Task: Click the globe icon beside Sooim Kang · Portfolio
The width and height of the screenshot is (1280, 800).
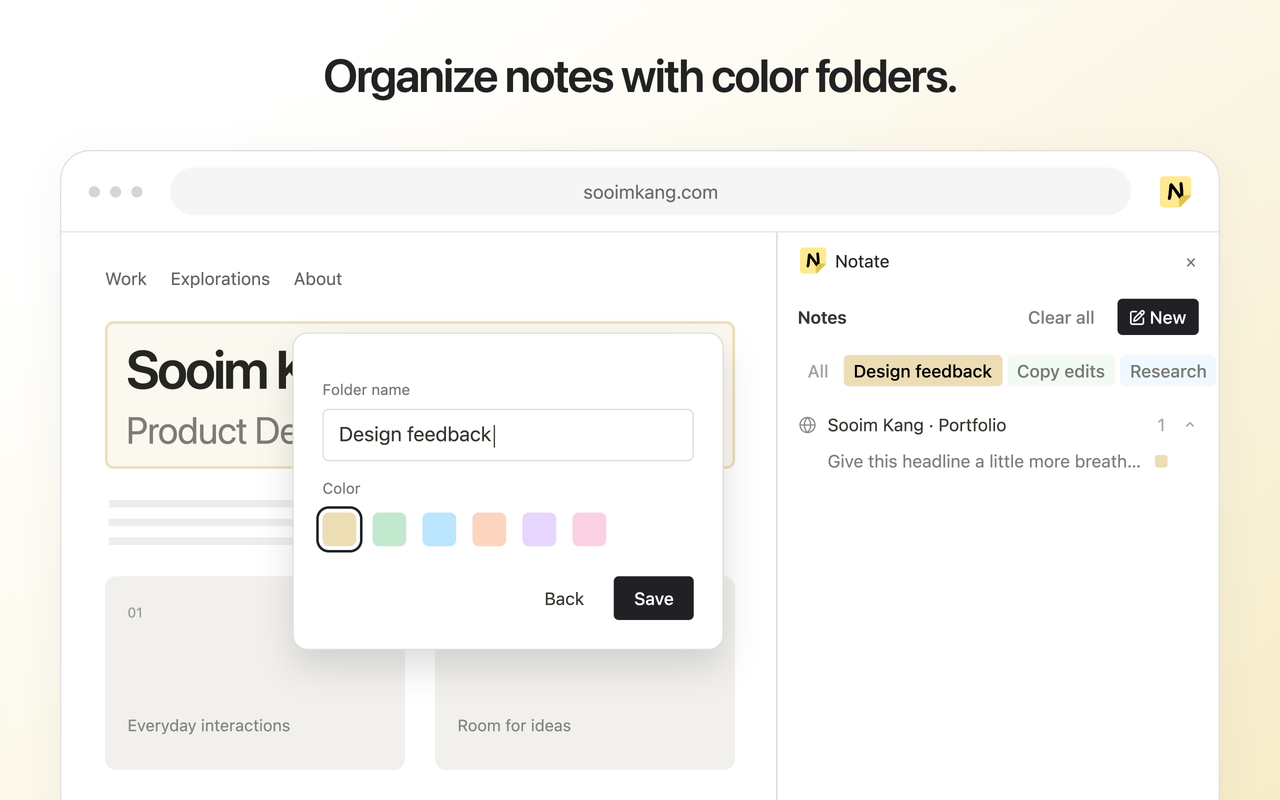Action: point(807,425)
